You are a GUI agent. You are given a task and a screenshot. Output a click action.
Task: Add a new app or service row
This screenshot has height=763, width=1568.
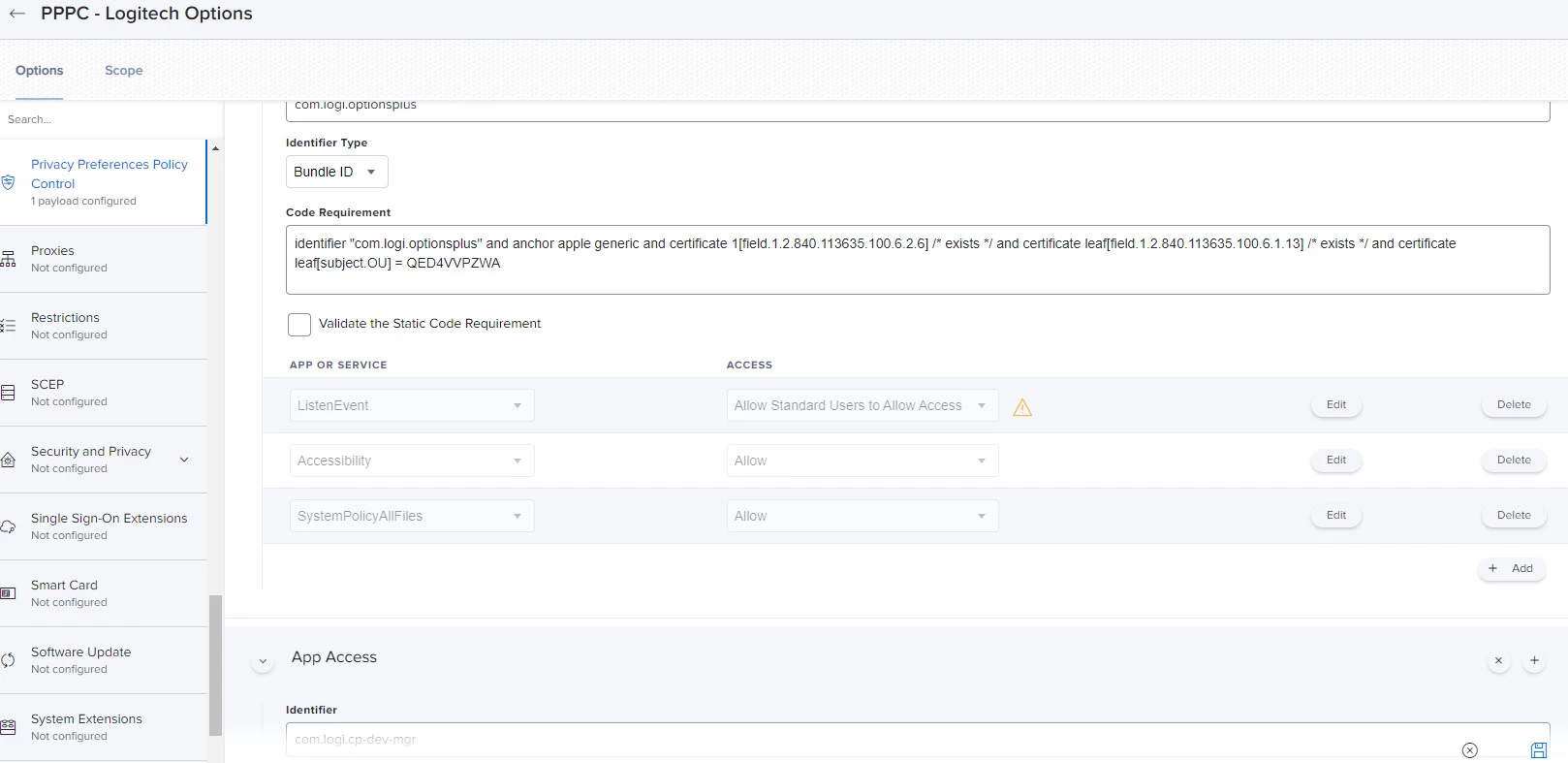(1512, 568)
